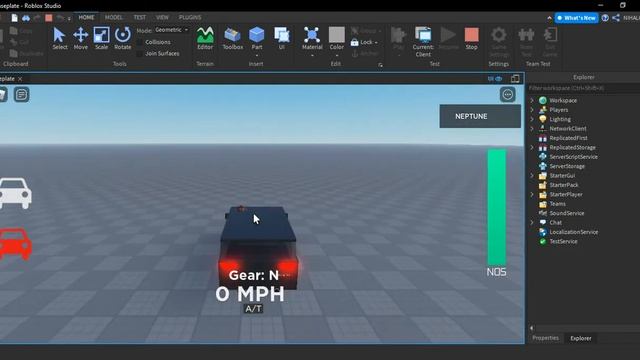Expand the ReplicatedStorage node

532,147
